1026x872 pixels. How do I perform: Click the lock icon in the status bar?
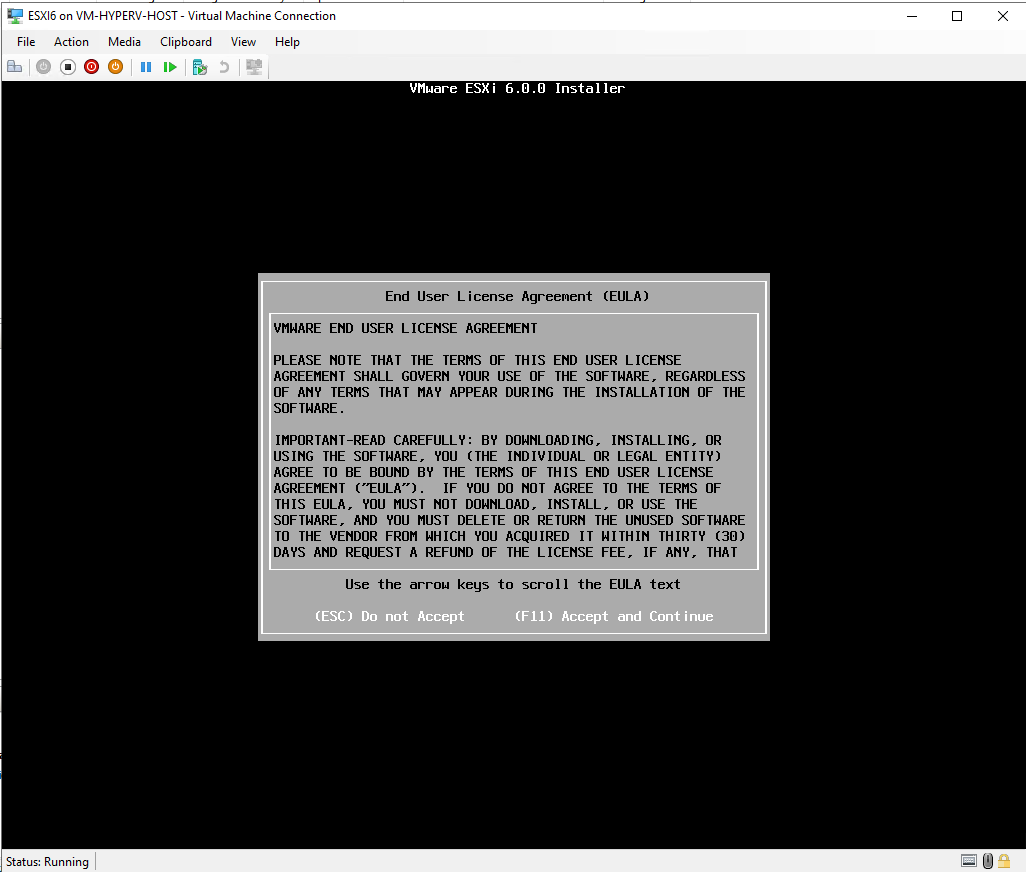click(x=1004, y=861)
